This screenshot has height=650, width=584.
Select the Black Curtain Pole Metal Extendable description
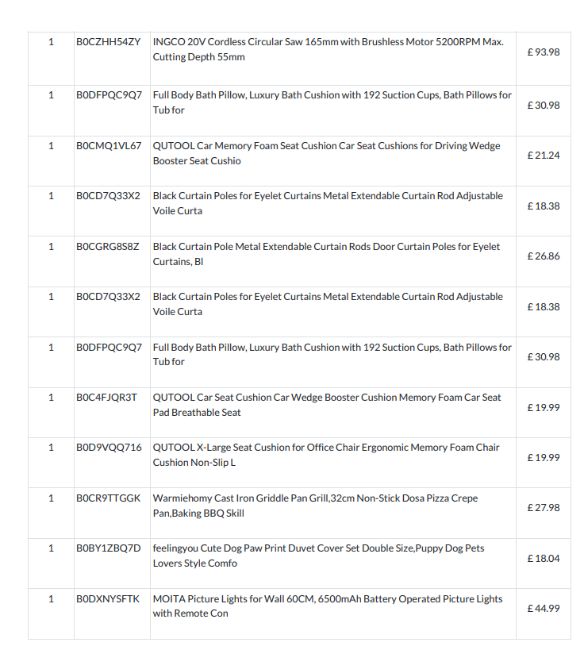pos(326,254)
